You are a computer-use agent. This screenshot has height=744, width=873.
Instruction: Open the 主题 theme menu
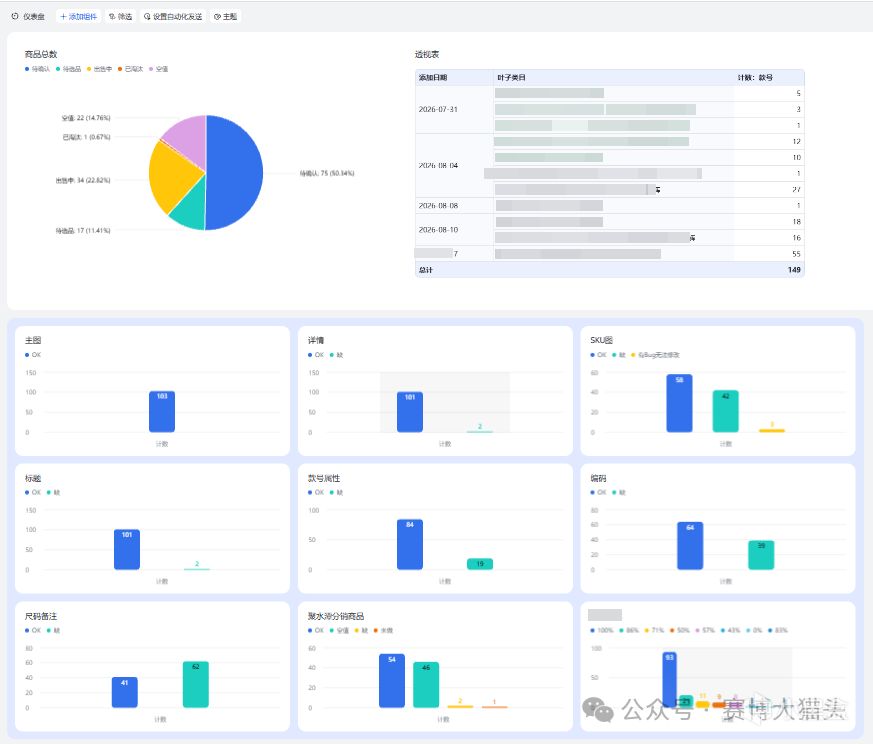coord(225,17)
